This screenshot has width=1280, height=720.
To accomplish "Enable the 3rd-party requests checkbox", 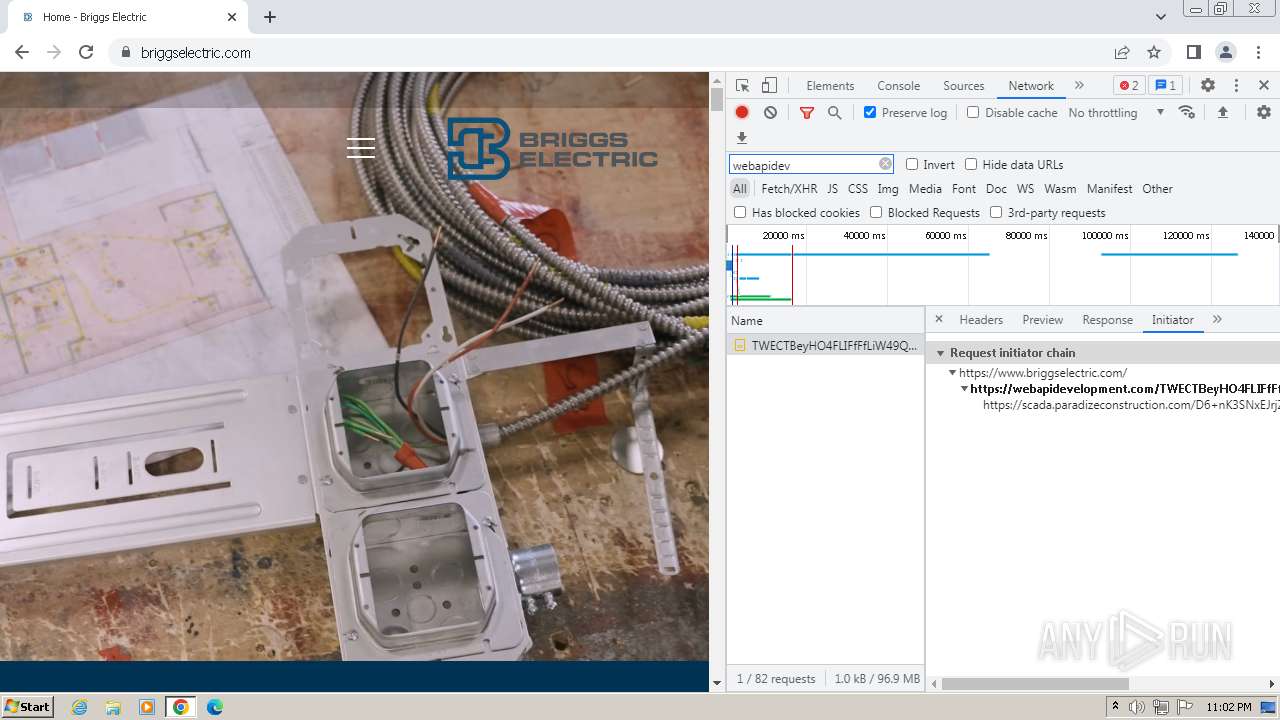I will pos(996,212).
